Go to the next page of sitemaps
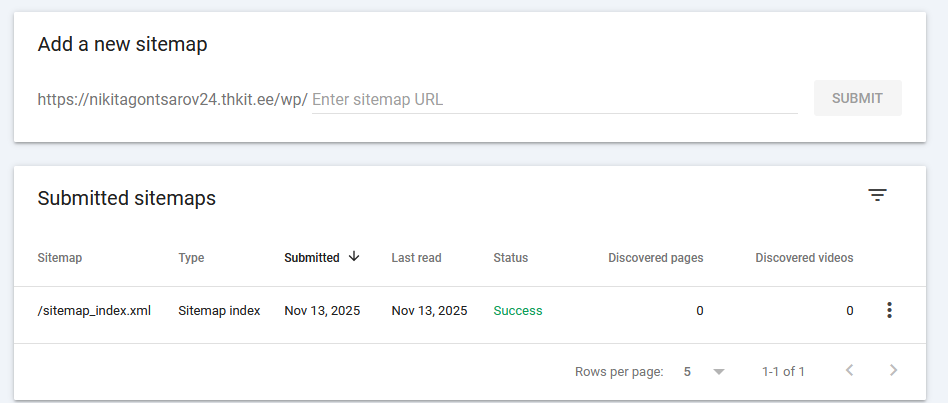Viewport: 948px width, 403px height. click(x=893, y=371)
